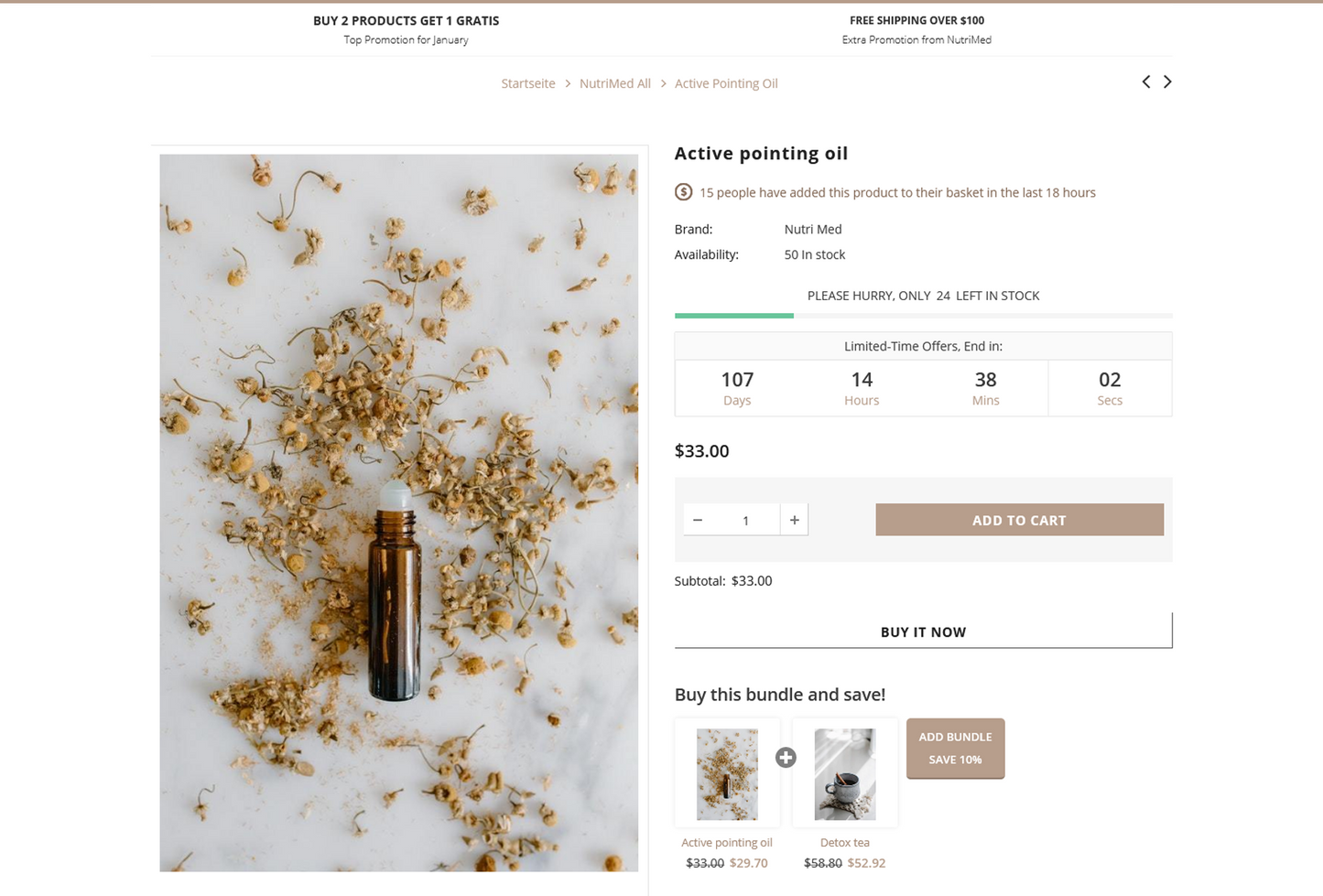Open the Startseite breadcrumb link
The width and height of the screenshot is (1323, 896).
pyautogui.click(x=528, y=83)
